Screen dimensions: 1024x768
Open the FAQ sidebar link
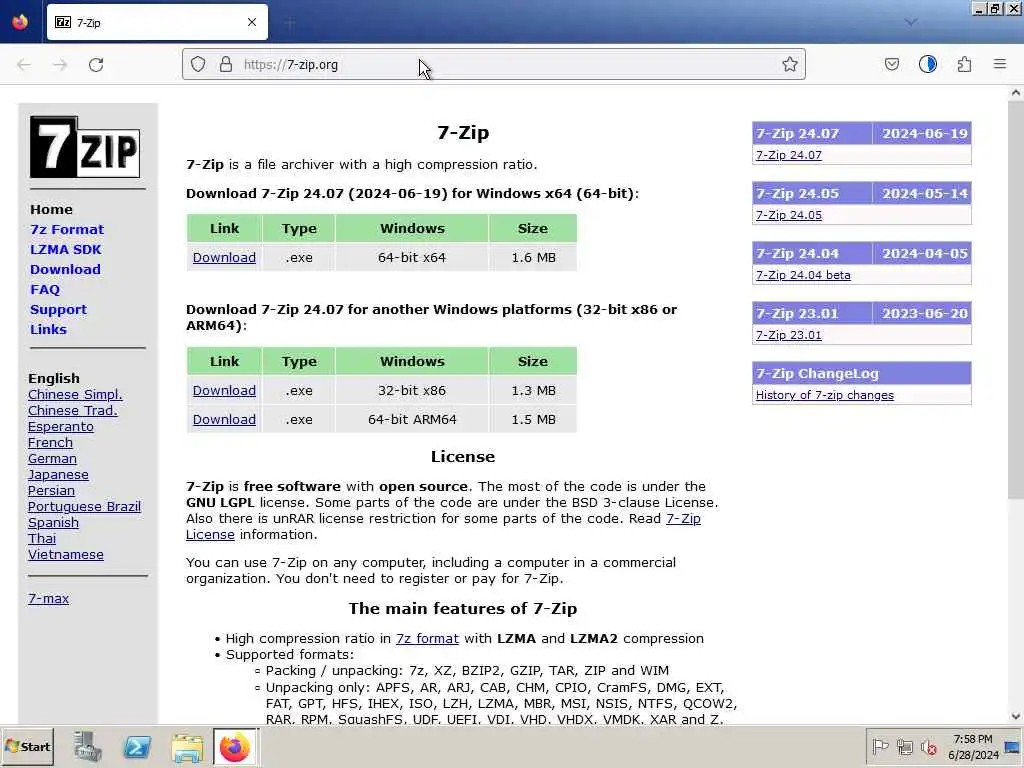click(44, 289)
